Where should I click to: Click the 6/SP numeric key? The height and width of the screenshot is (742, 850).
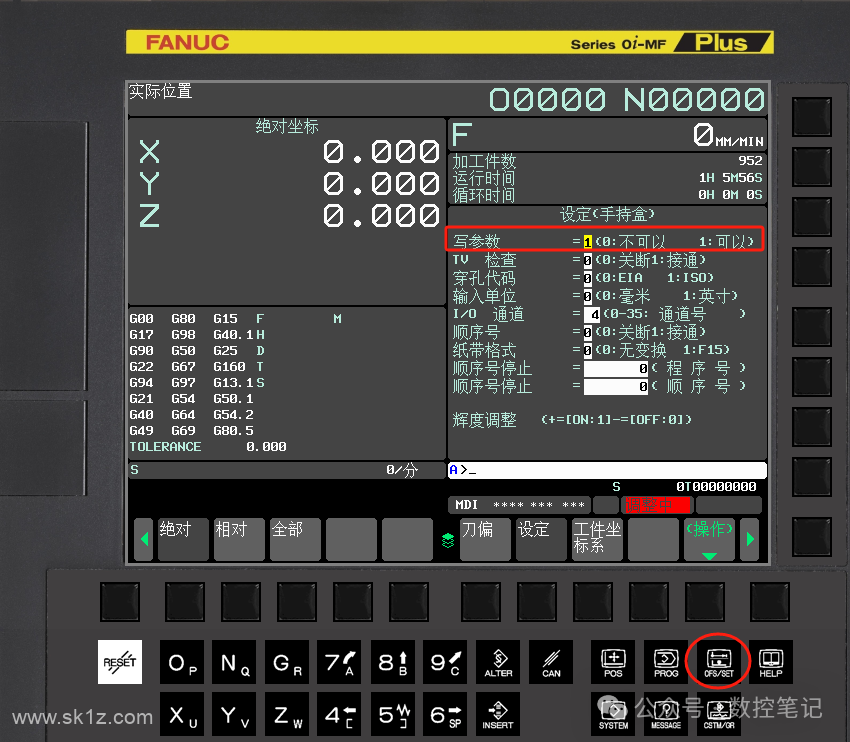point(445,714)
